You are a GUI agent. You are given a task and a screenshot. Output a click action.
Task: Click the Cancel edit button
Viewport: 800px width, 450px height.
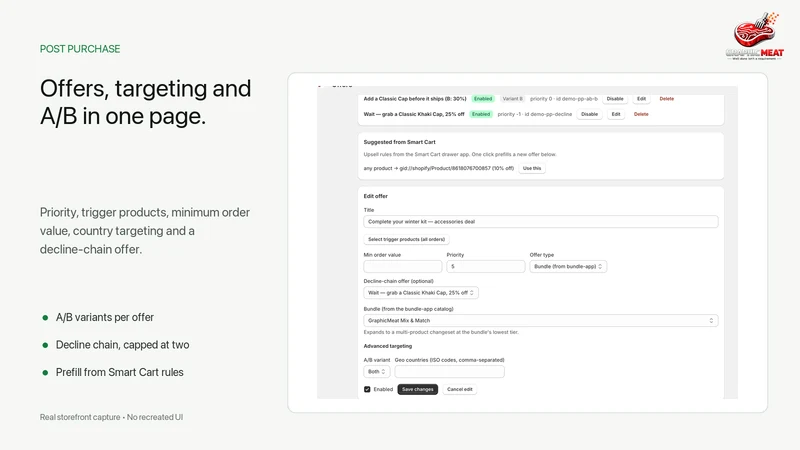pyautogui.click(x=460, y=389)
